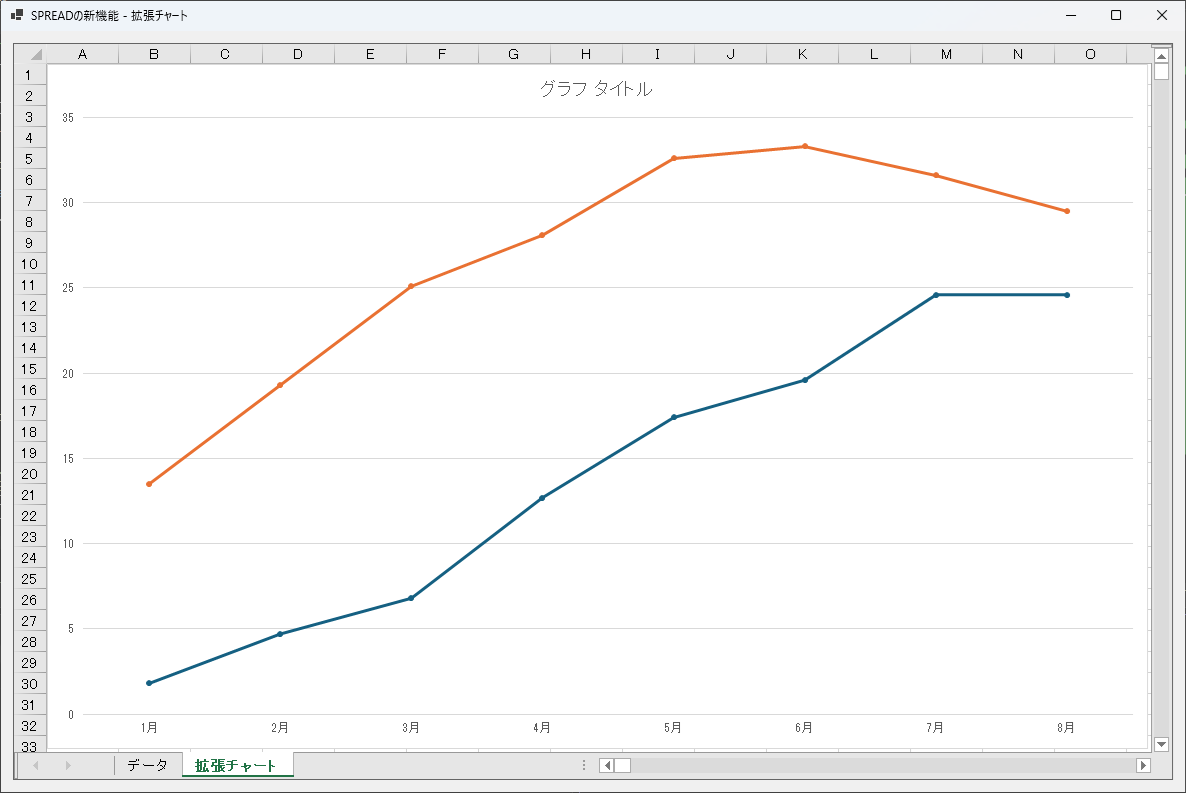The height and width of the screenshot is (793, 1186).
Task: Click the 20 value axis label
Action: [68, 374]
